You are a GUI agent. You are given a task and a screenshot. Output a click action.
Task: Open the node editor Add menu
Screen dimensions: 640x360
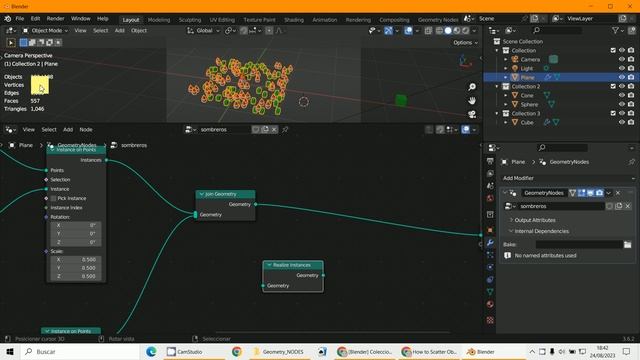click(x=68, y=129)
